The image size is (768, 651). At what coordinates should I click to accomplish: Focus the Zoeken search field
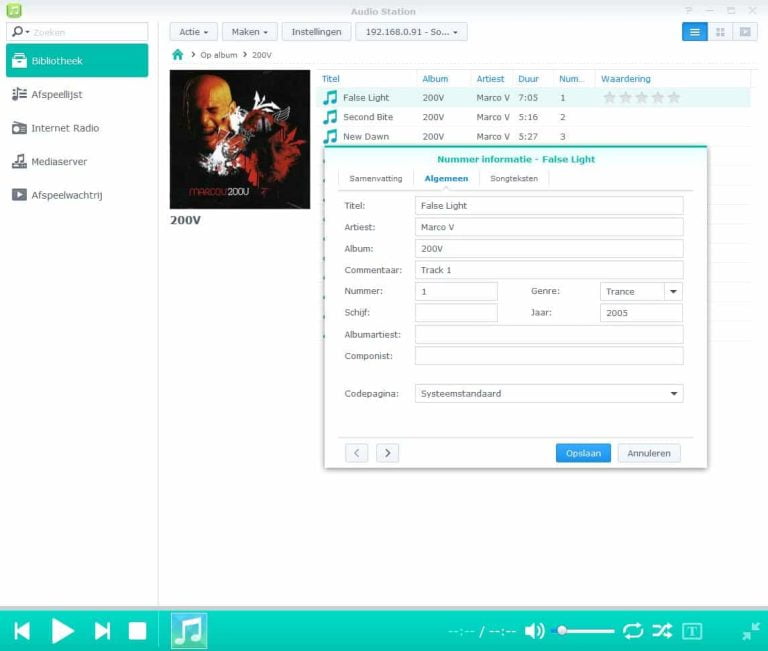click(x=88, y=32)
